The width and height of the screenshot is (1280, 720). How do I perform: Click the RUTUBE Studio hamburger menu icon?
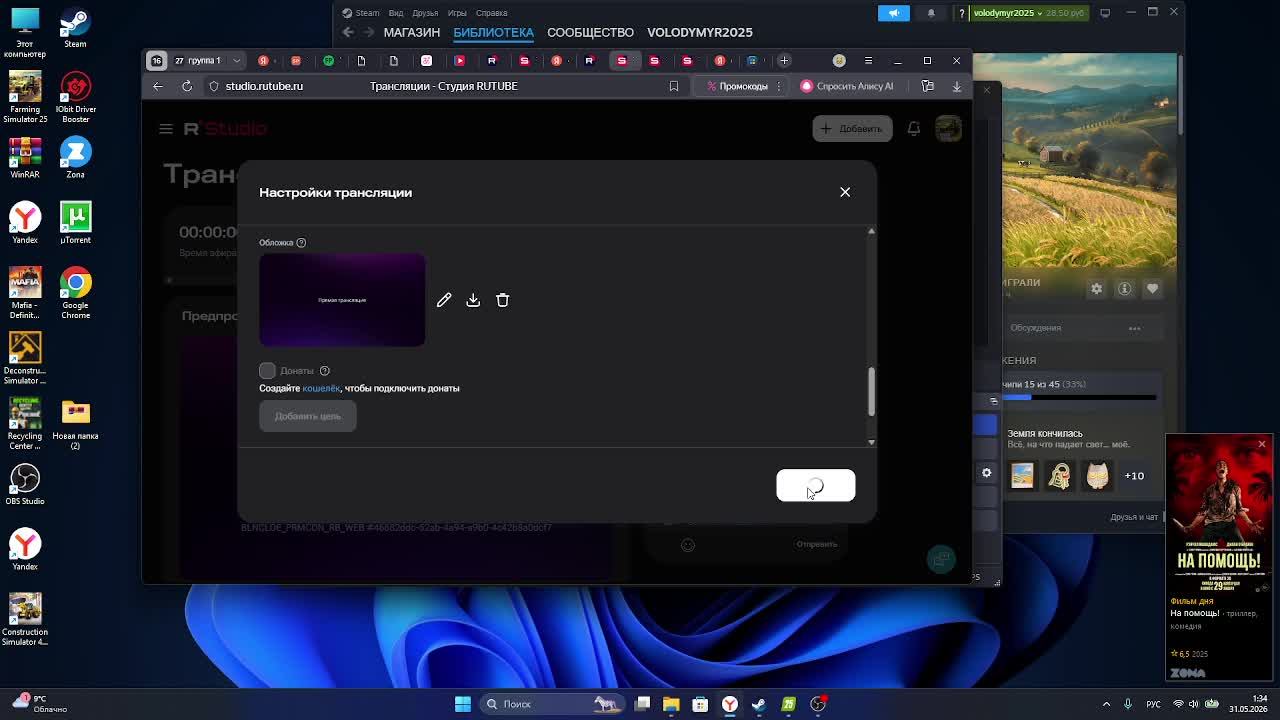(166, 129)
